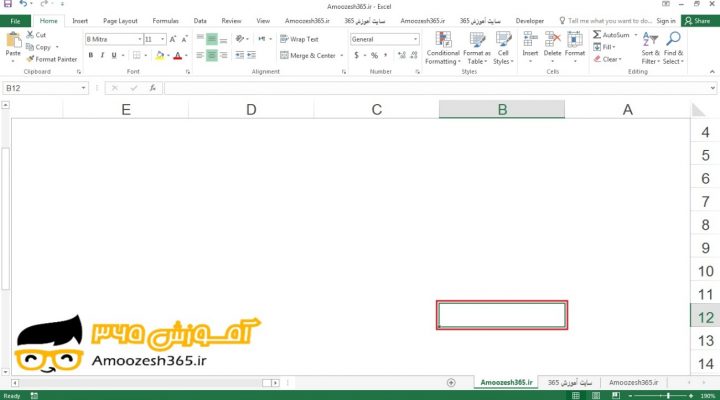Toggle italic formatting
The height and width of the screenshot is (400, 720).
tap(102, 55)
